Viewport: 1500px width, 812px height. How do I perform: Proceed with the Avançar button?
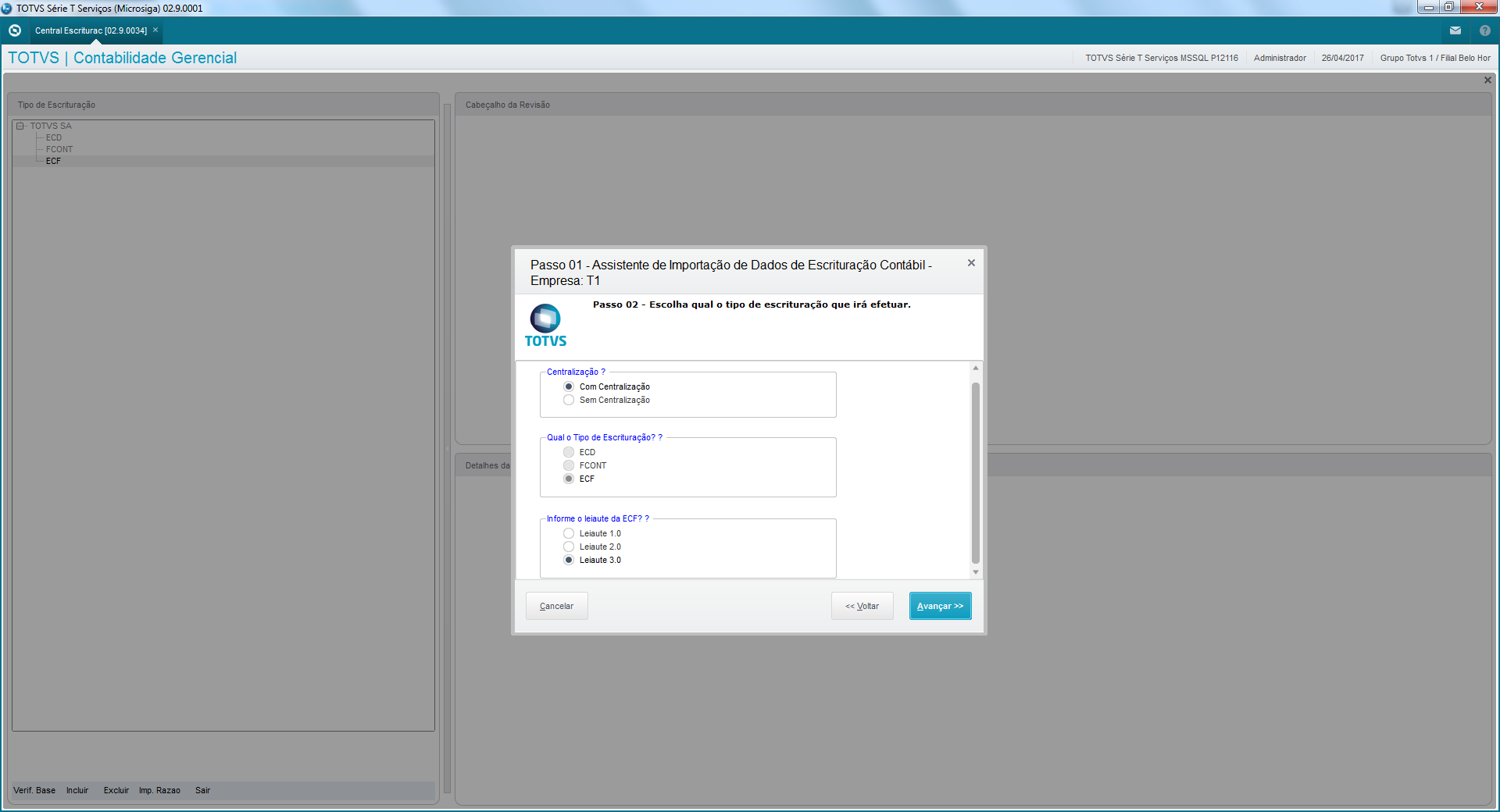coord(940,606)
